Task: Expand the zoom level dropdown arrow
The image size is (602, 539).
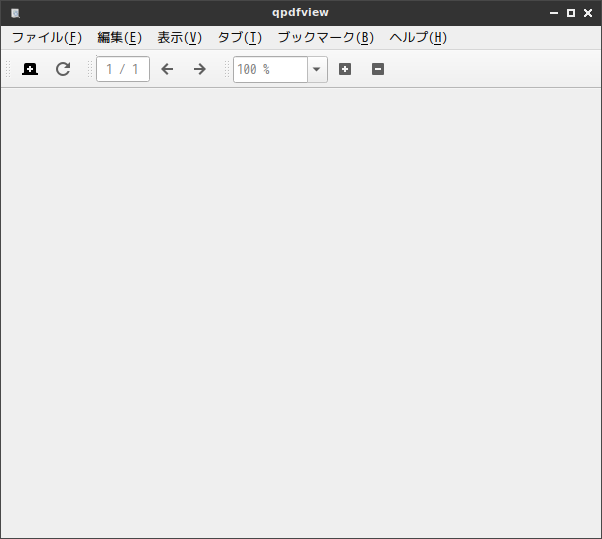Action: point(317,69)
